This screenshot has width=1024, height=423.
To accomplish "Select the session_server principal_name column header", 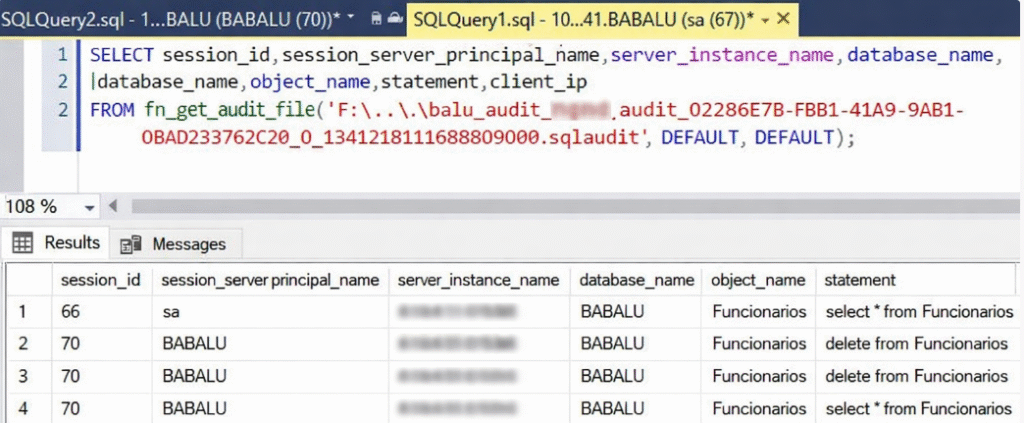I will tap(270, 280).
